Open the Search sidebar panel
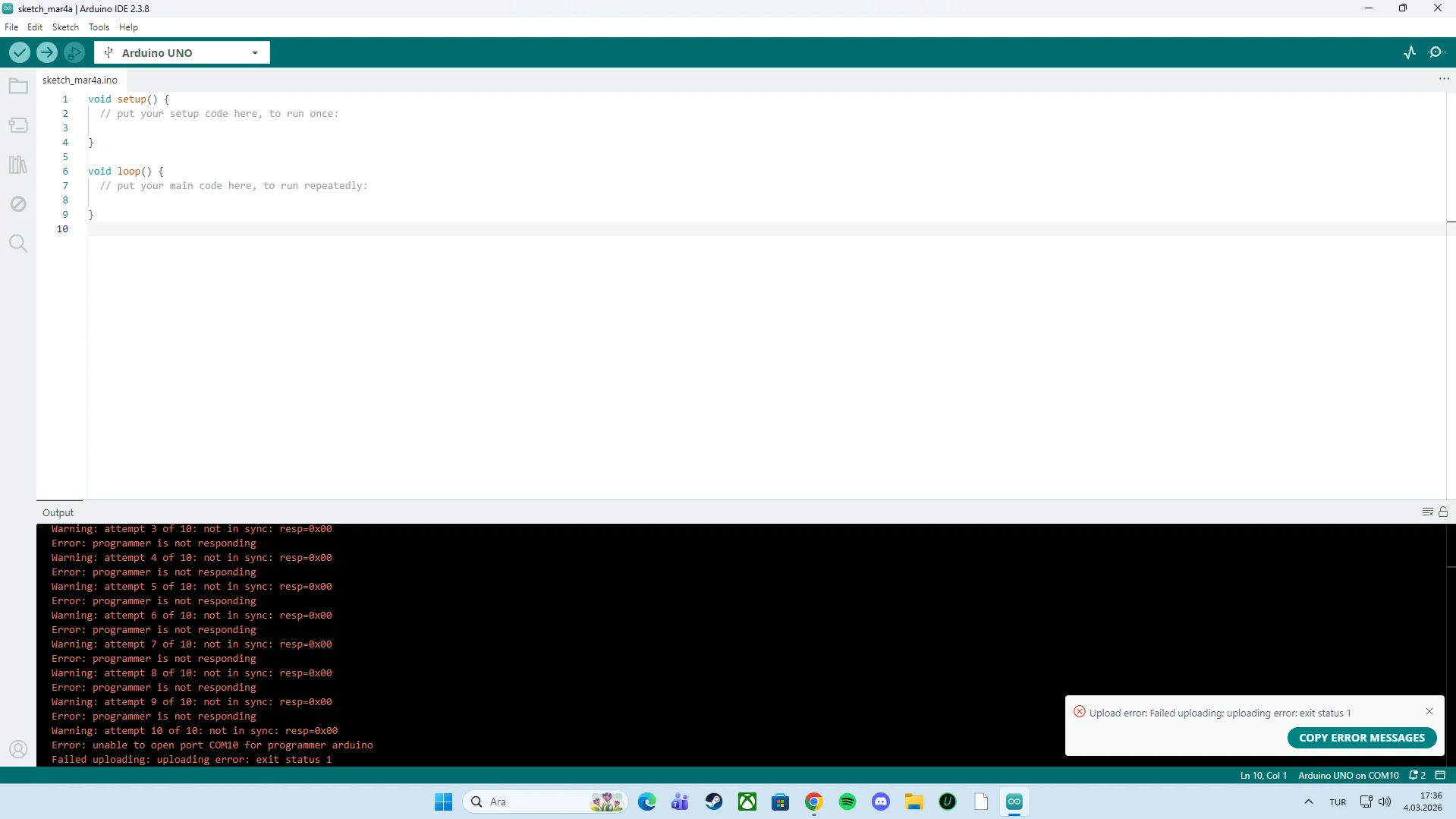This screenshot has height=819, width=1456. click(x=18, y=244)
